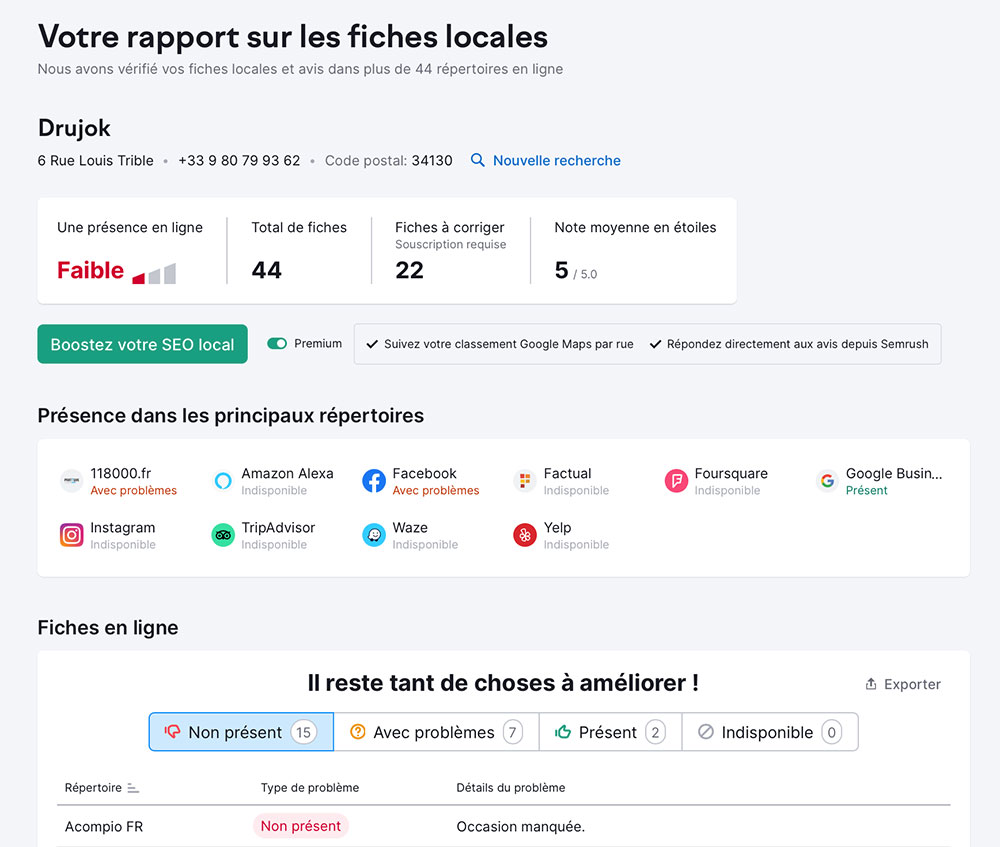
Task: Click the count badge 7 on Avec problèmes
Action: coord(513,732)
